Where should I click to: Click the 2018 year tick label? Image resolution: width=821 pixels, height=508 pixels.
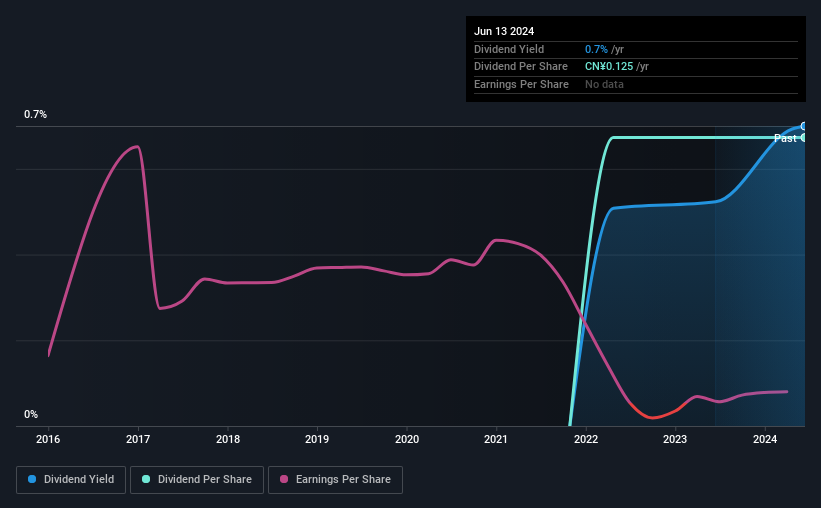click(x=228, y=439)
